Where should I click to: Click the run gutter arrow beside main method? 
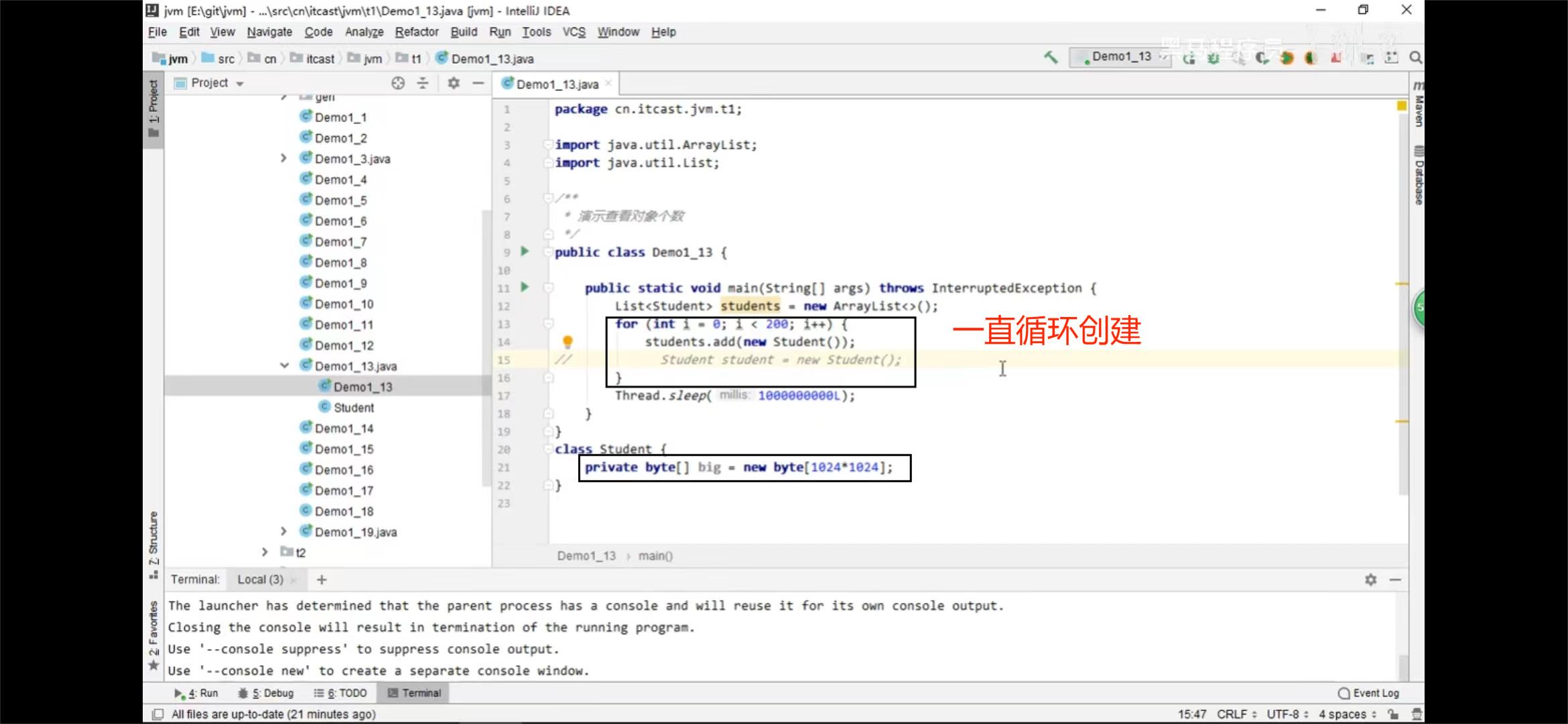525,288
